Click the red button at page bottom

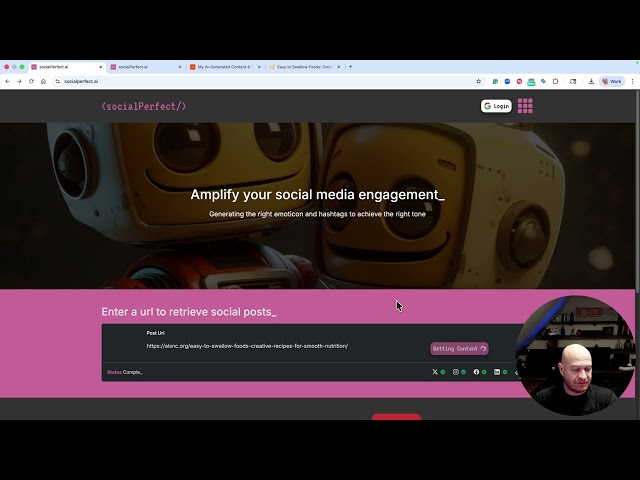tap(396, 417)
